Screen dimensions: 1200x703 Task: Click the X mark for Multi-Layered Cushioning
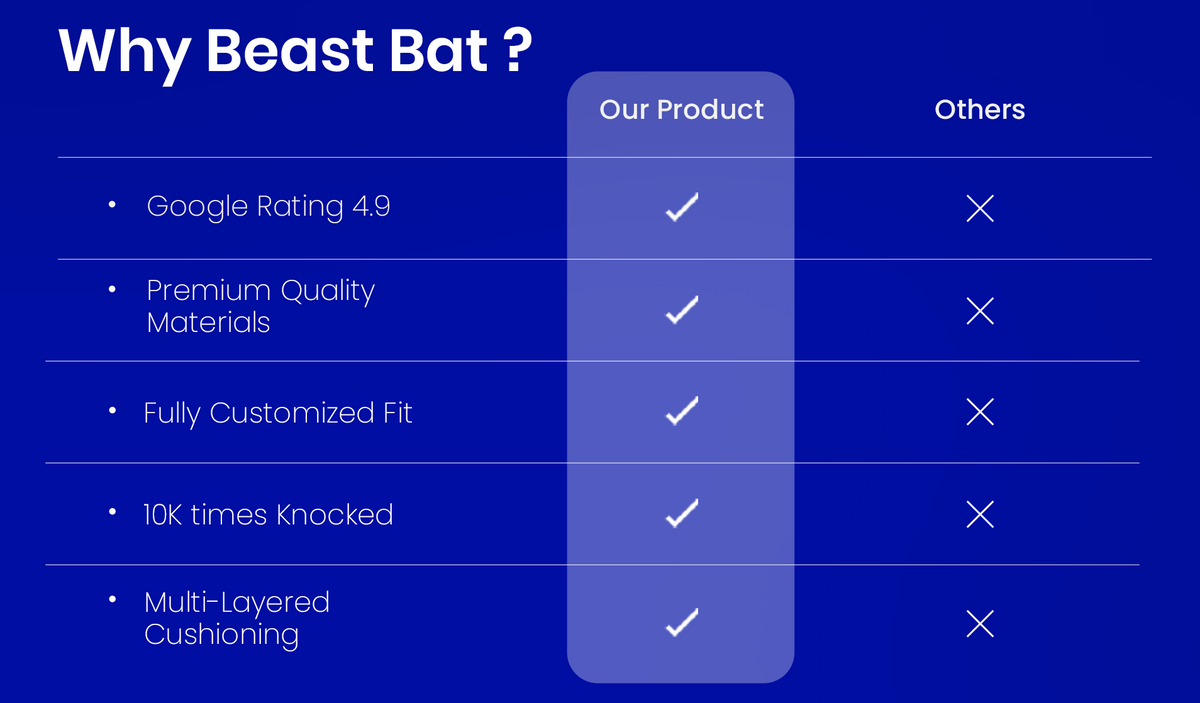click(980, 625)
